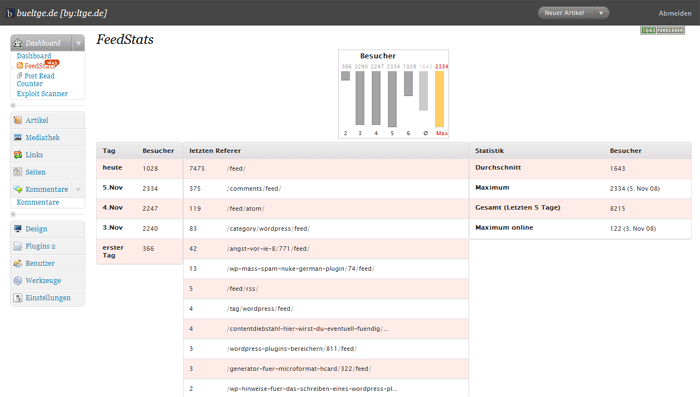Click the Design monitor icon
This screenshot has width=700, height=397.
point(18,229)
